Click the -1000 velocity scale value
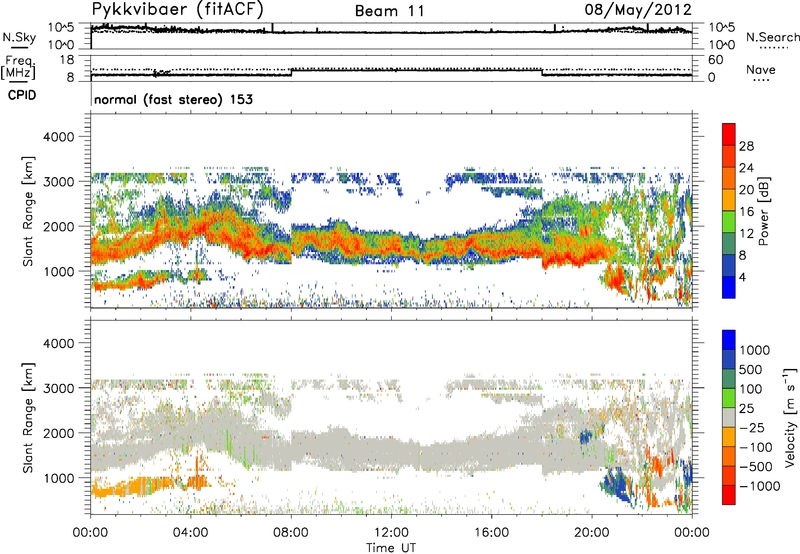This screenshot has width=800, height=554. coord(760,486)
